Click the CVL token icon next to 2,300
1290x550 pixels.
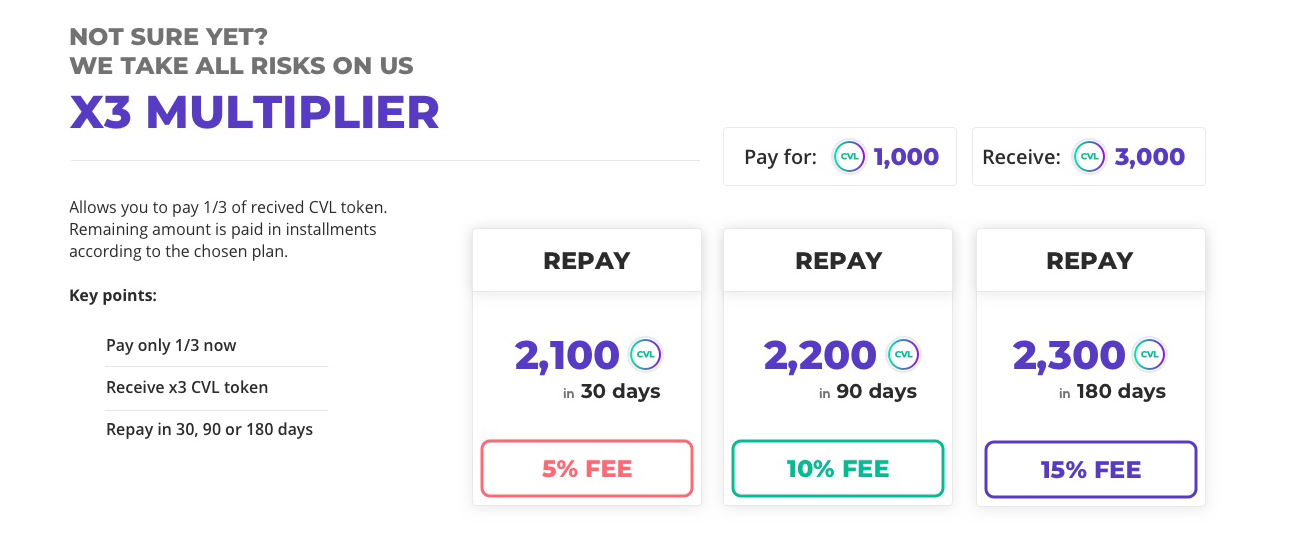[1150, 354]
